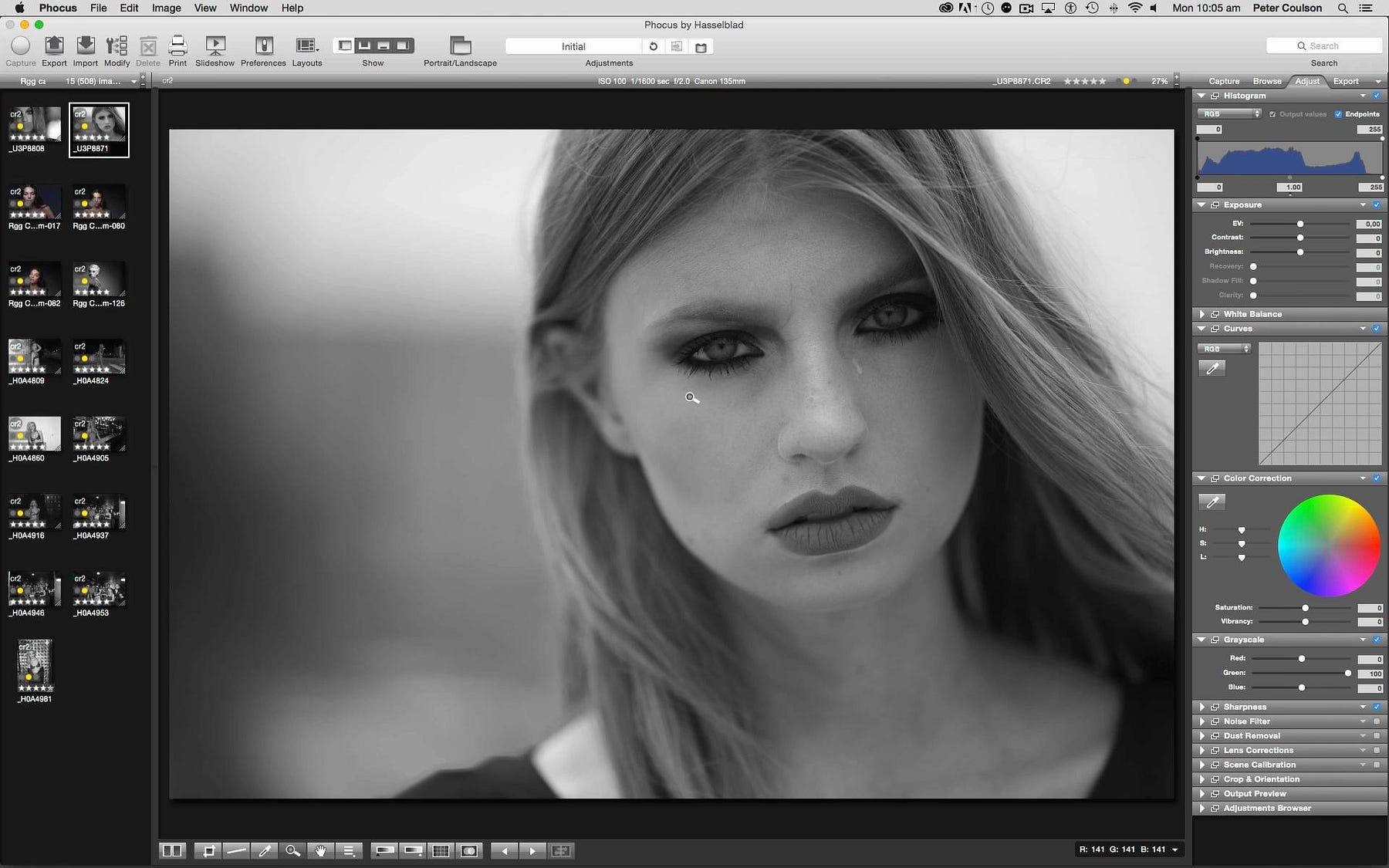The width and height of the screenshot is (1389, 868).
Task: Select the eyedropper tool in bottom toolbar
Action: (265, 850)
